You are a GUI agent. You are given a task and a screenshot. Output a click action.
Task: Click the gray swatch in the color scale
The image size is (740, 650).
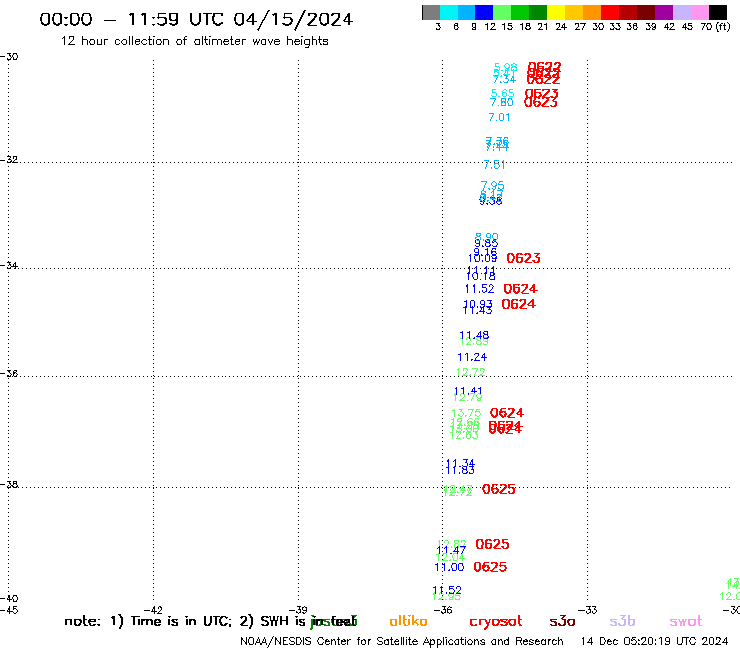[431, 12]
